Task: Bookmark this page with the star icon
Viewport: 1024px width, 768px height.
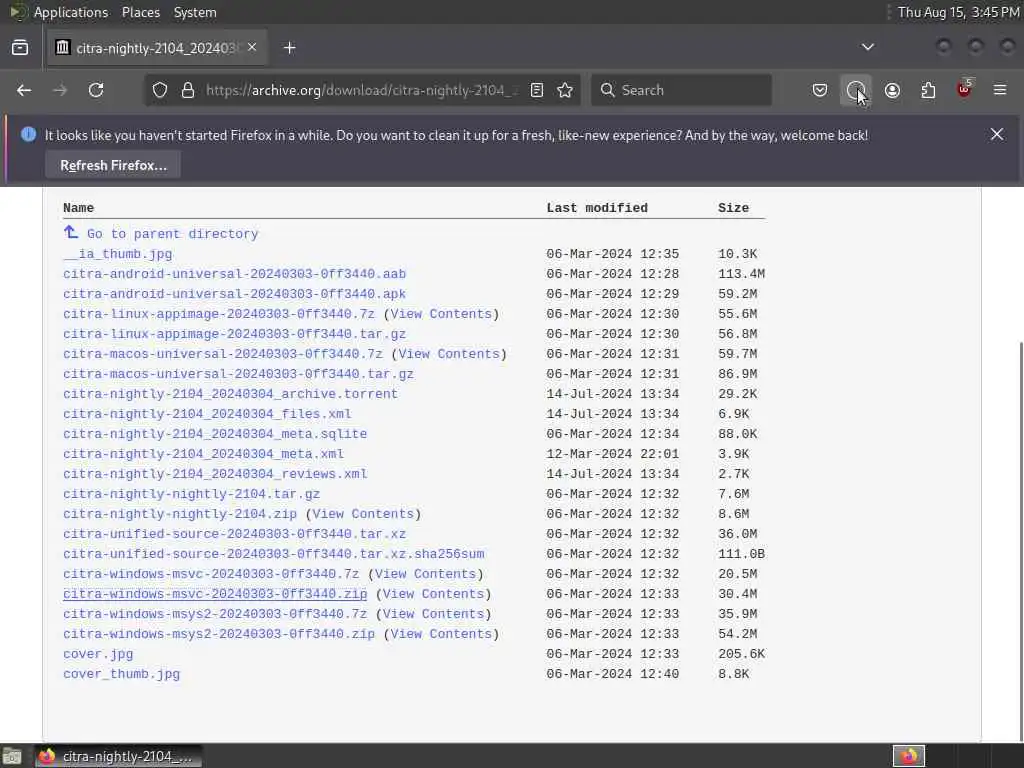Action: click(566, 90)
